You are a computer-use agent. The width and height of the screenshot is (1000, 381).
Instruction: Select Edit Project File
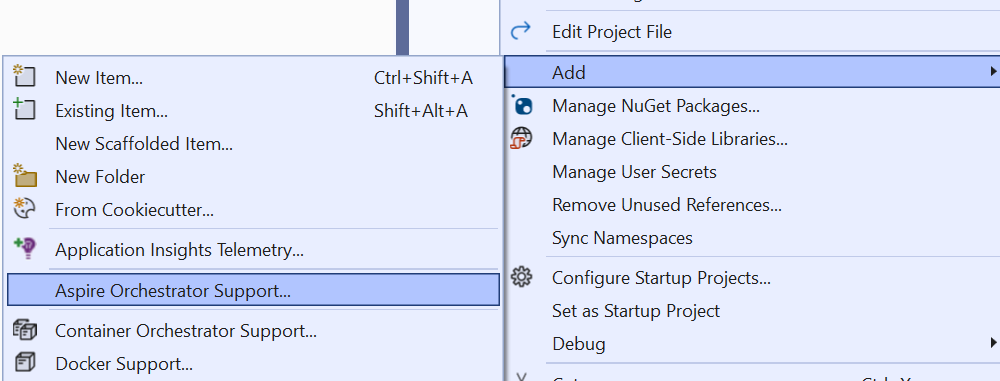pos(752,31)
